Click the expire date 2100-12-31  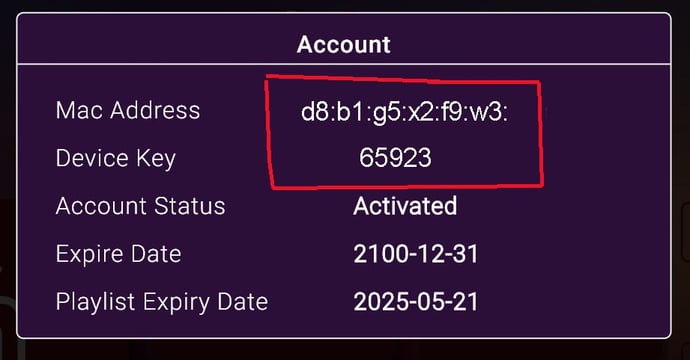[x=415, y=254]
